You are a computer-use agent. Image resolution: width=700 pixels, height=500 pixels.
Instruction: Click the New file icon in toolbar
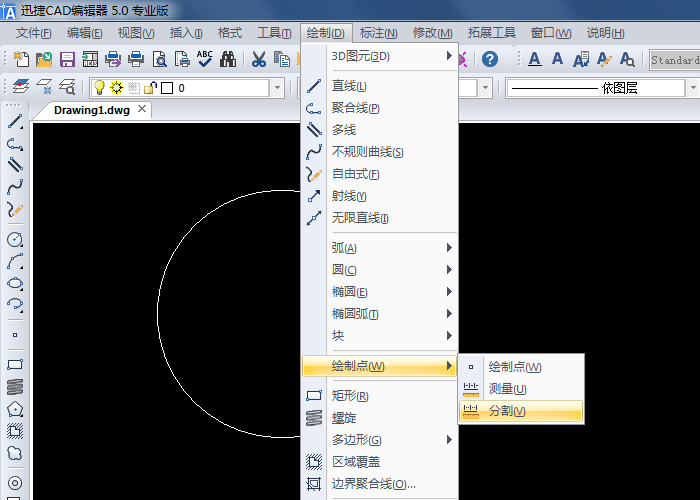pyautogui.click(x=21, y=59)
